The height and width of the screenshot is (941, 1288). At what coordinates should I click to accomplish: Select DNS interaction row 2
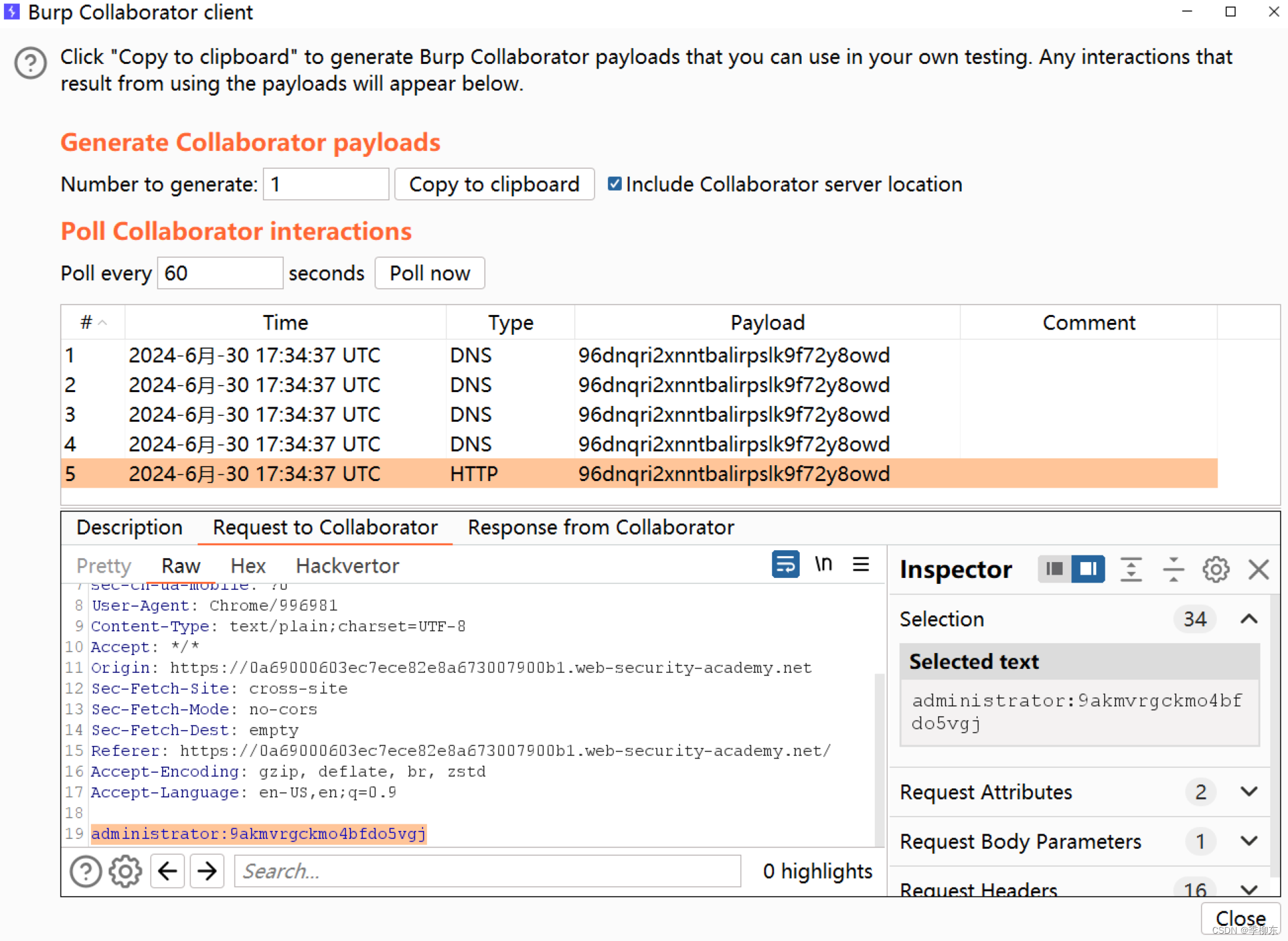point(639,385)
